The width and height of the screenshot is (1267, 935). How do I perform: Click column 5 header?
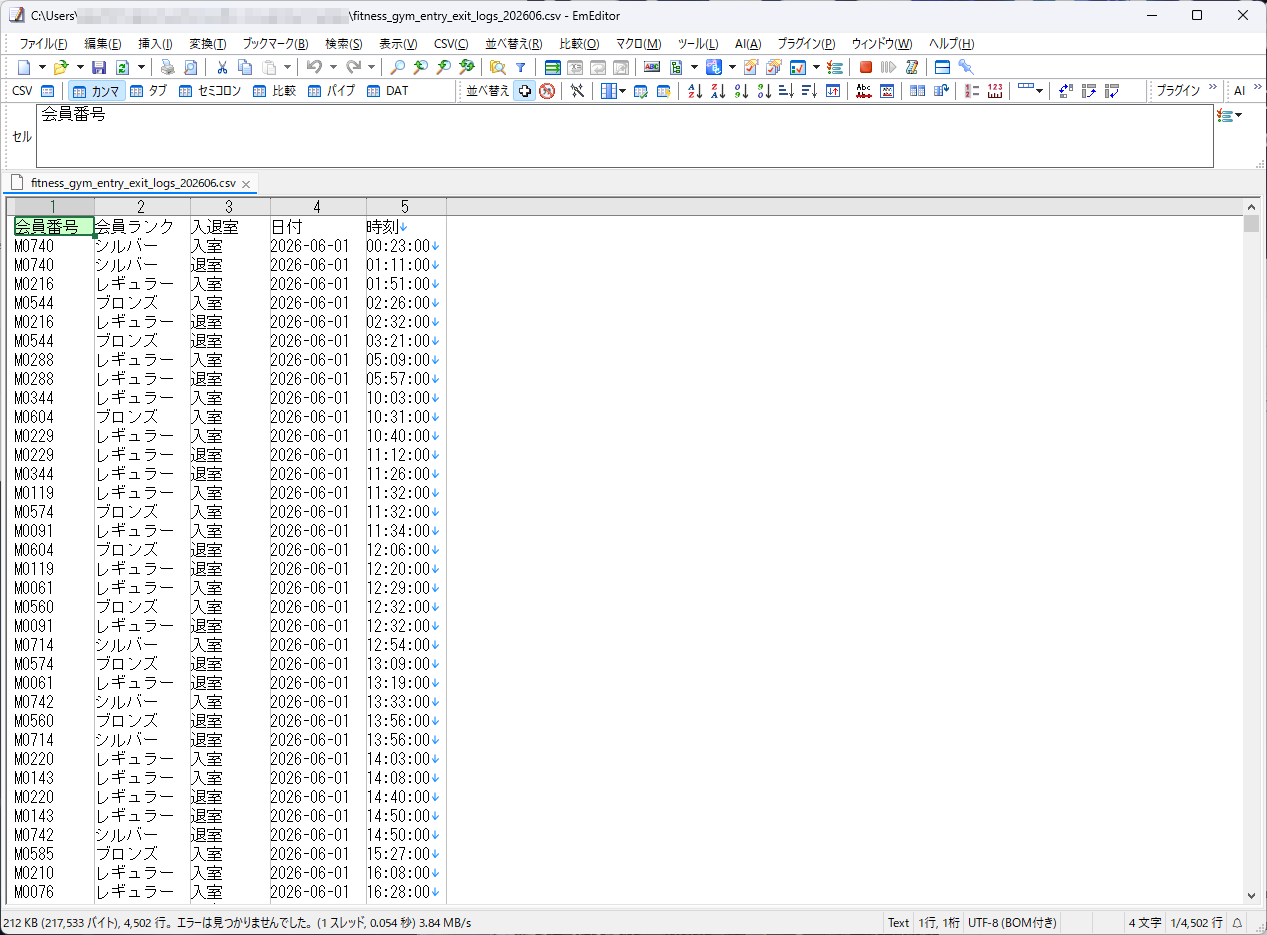pos(405,207)
